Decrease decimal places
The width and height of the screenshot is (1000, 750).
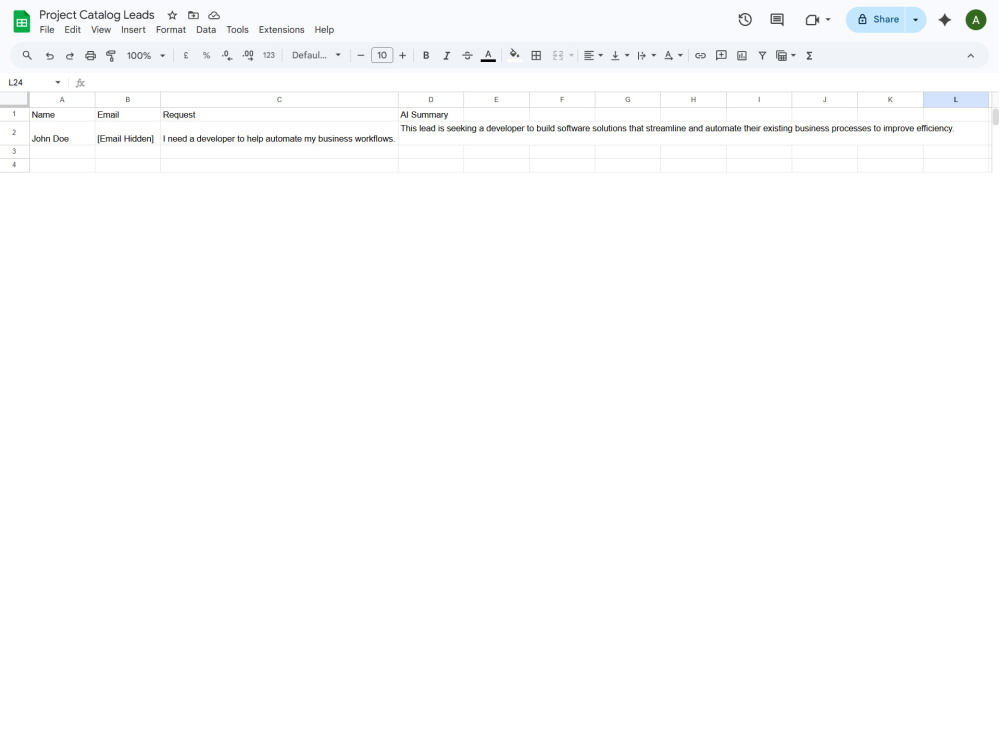tap(227, 55)
